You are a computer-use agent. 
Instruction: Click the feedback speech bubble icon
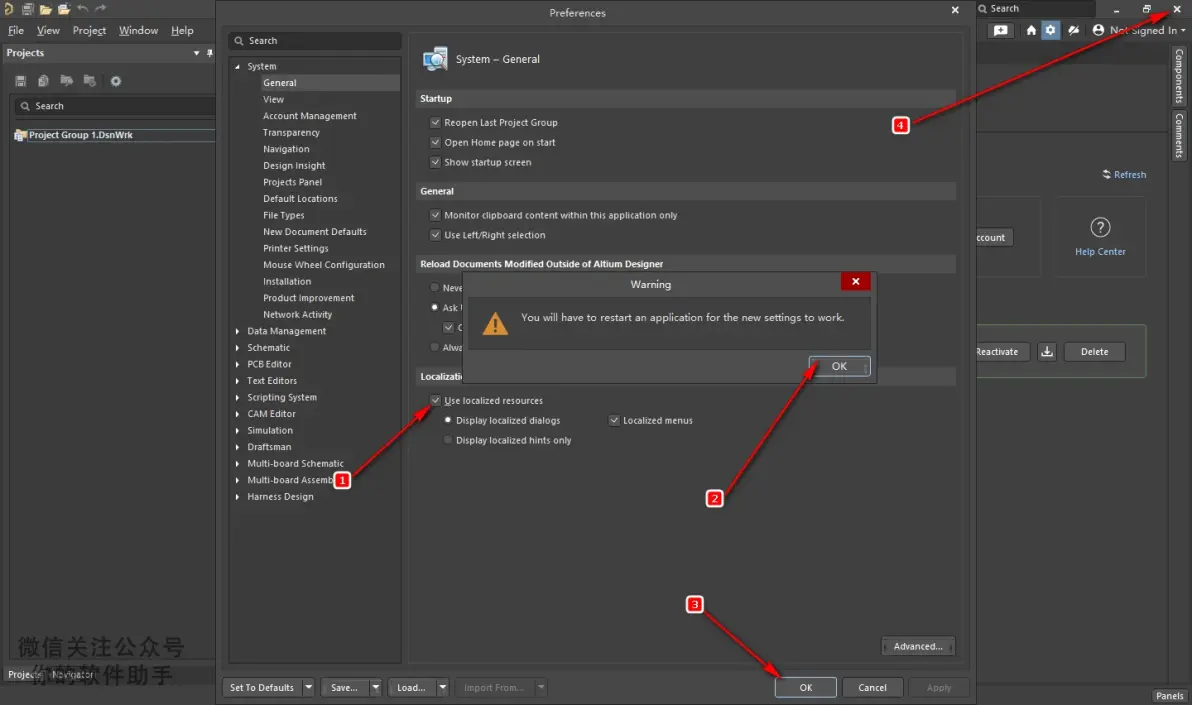click(1000, 30)
